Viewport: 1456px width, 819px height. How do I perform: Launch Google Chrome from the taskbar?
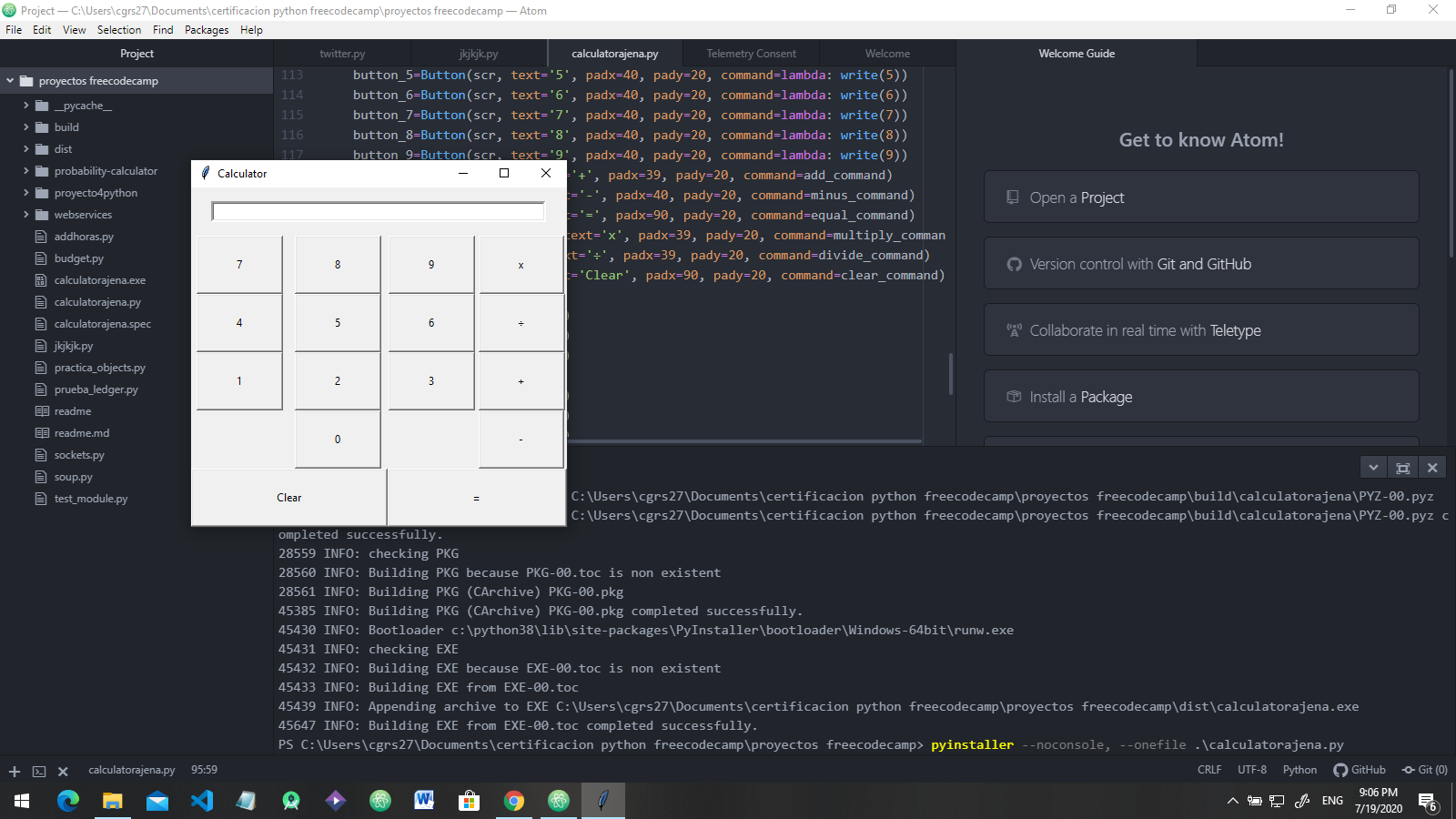coord(514,801)
